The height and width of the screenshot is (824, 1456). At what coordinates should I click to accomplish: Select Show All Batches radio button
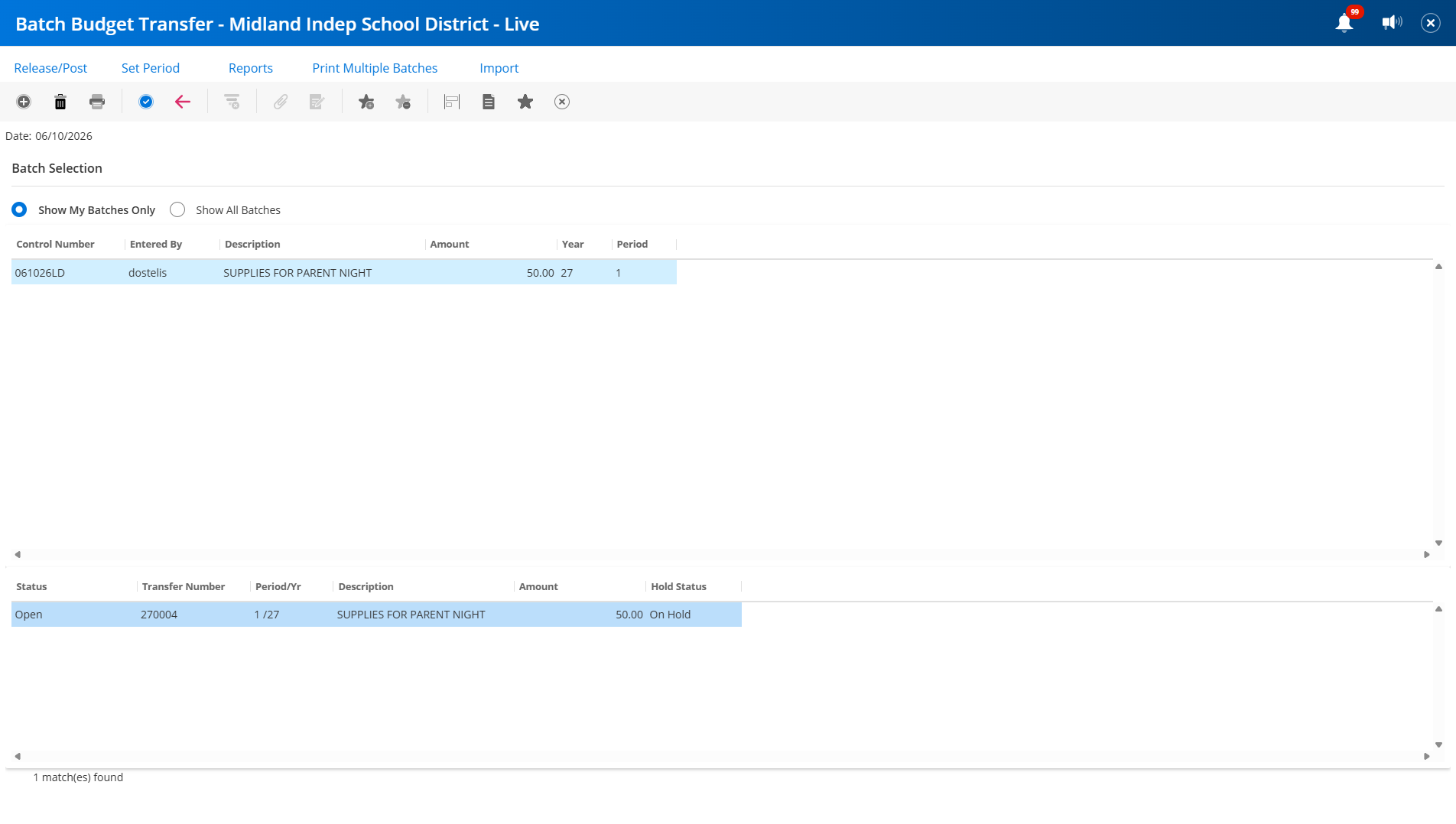(x=177, y=209)
